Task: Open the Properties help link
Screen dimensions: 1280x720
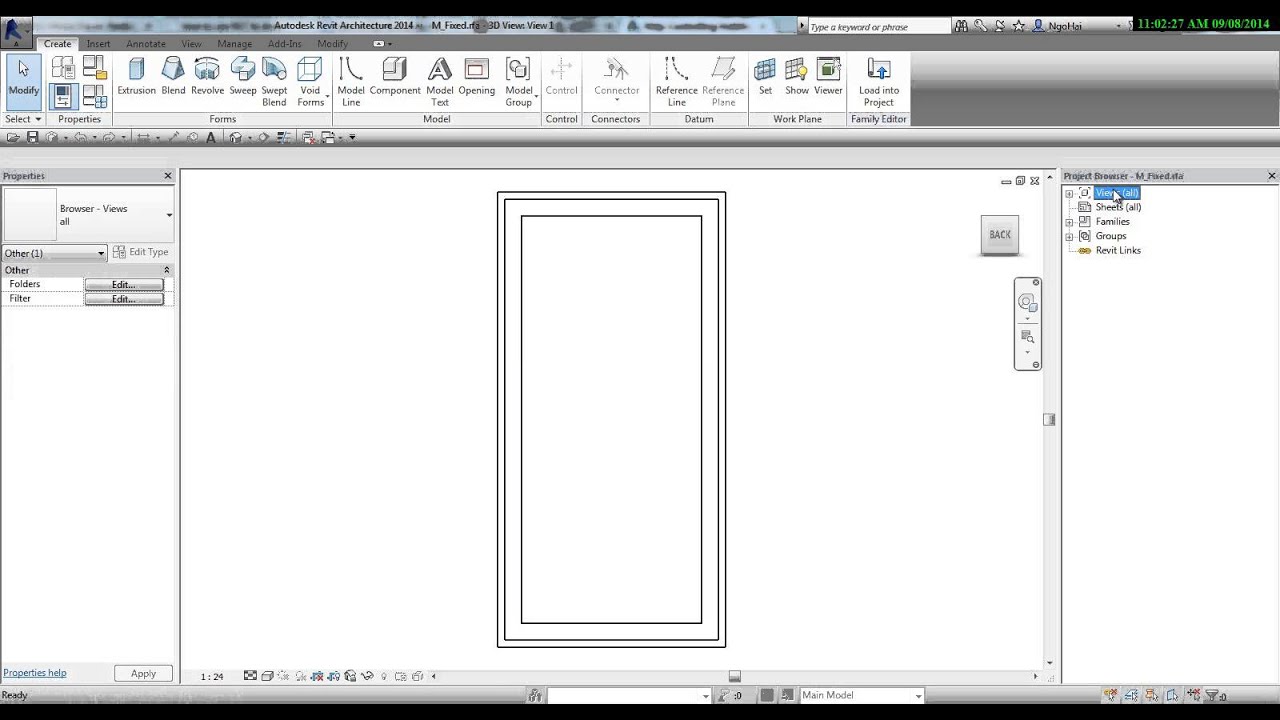Action: tap(35, 673)
